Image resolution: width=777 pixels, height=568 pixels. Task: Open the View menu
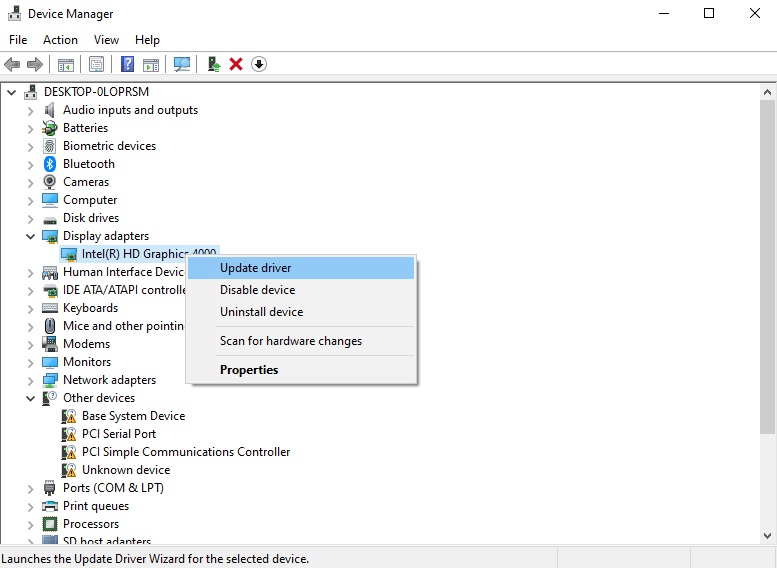(x=107, y=40)
